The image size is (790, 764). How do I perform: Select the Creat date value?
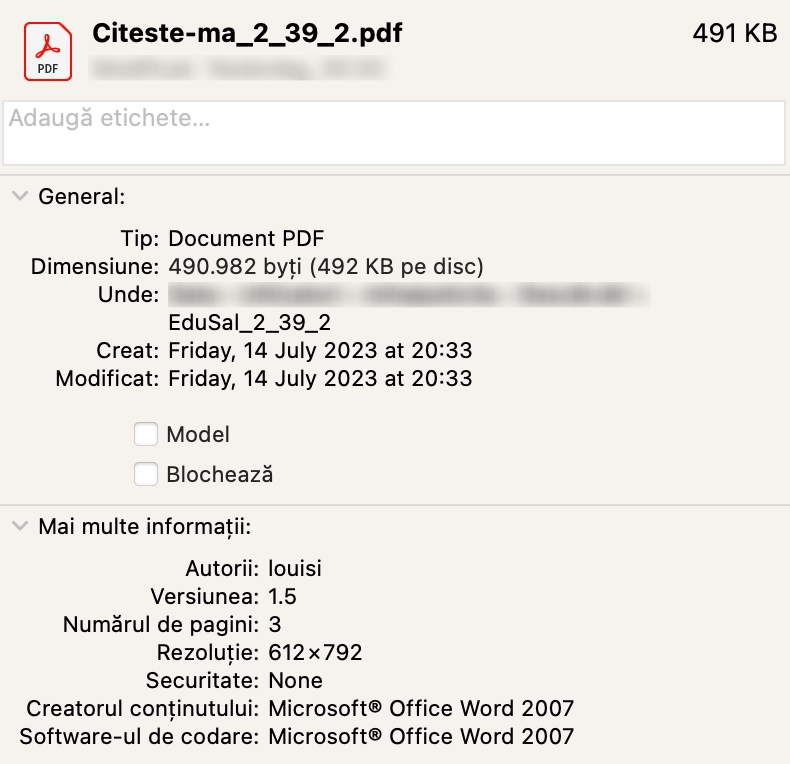tap(320, 351)
